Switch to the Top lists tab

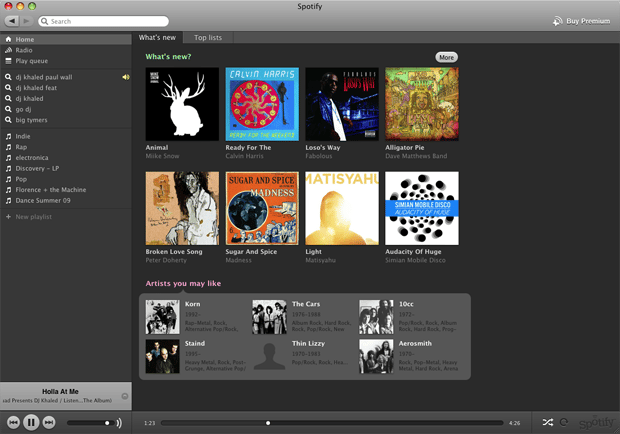coord(208,38)
